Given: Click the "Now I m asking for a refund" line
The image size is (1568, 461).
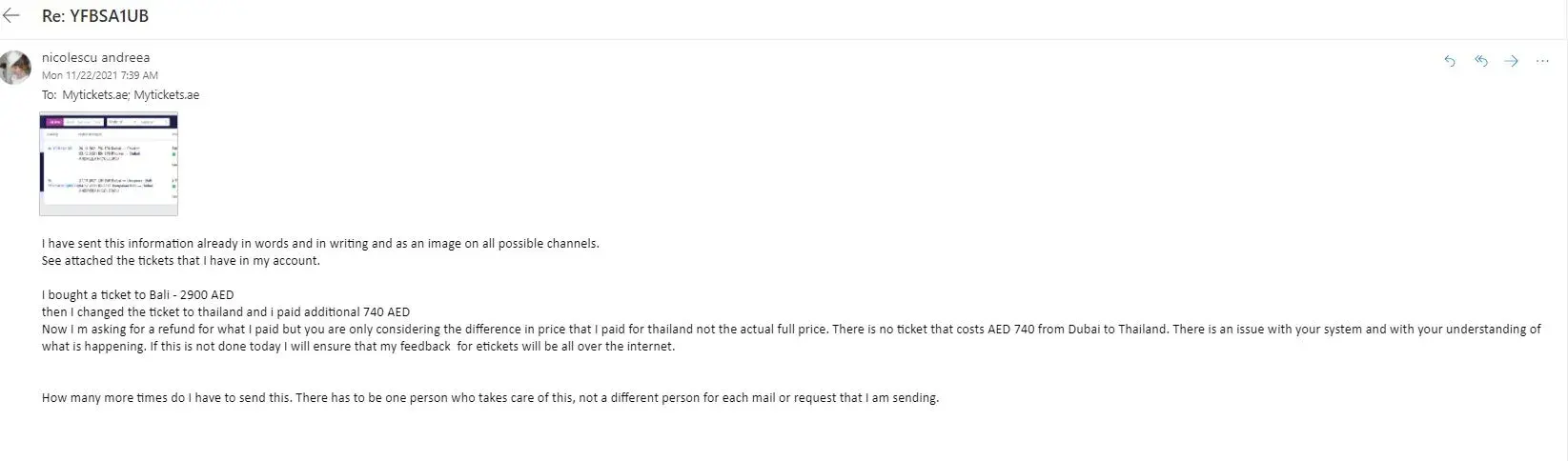Looking at the screenshot, I should [572, 330].
